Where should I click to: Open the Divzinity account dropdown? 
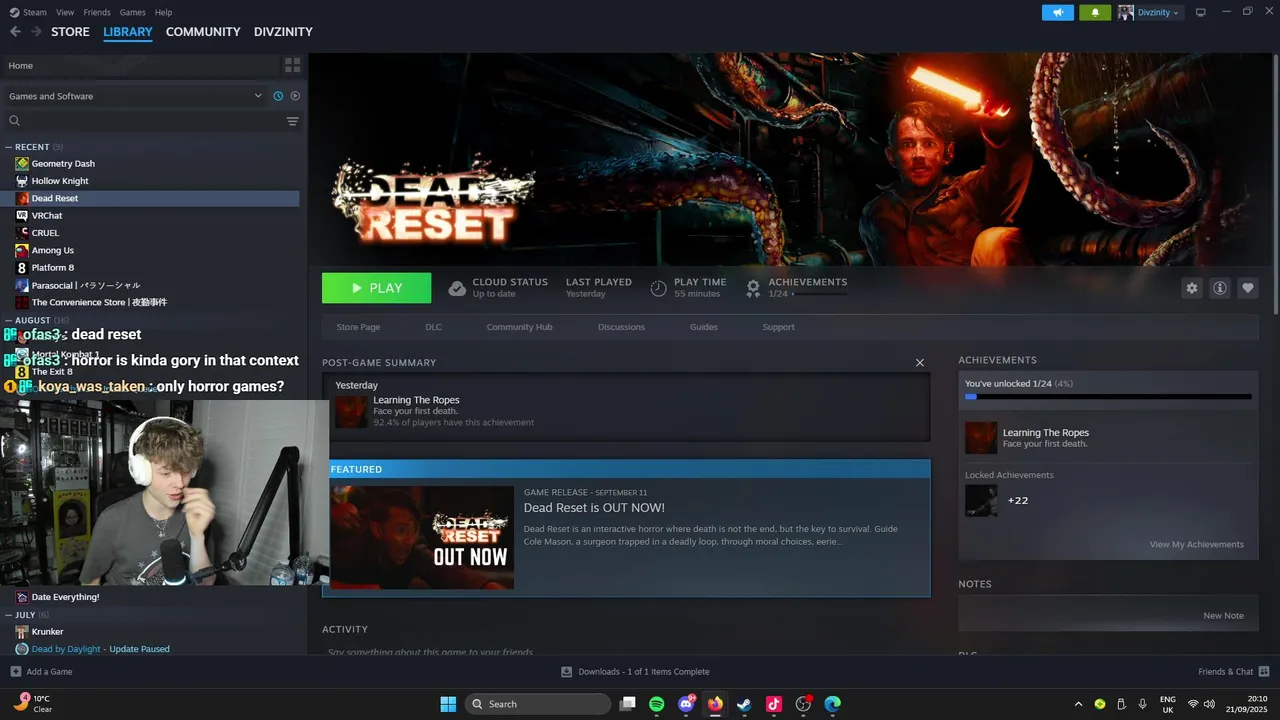[x=1149, y=12]
